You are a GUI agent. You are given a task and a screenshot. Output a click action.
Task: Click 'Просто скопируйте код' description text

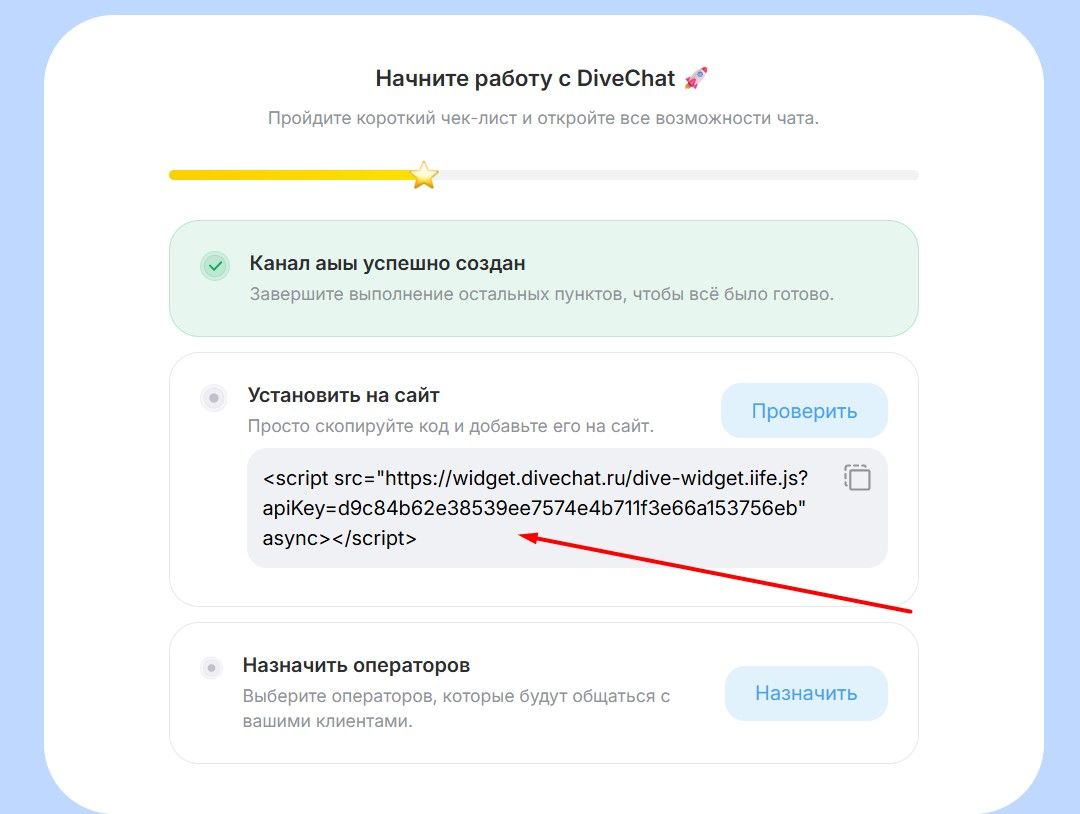[451, 426]
